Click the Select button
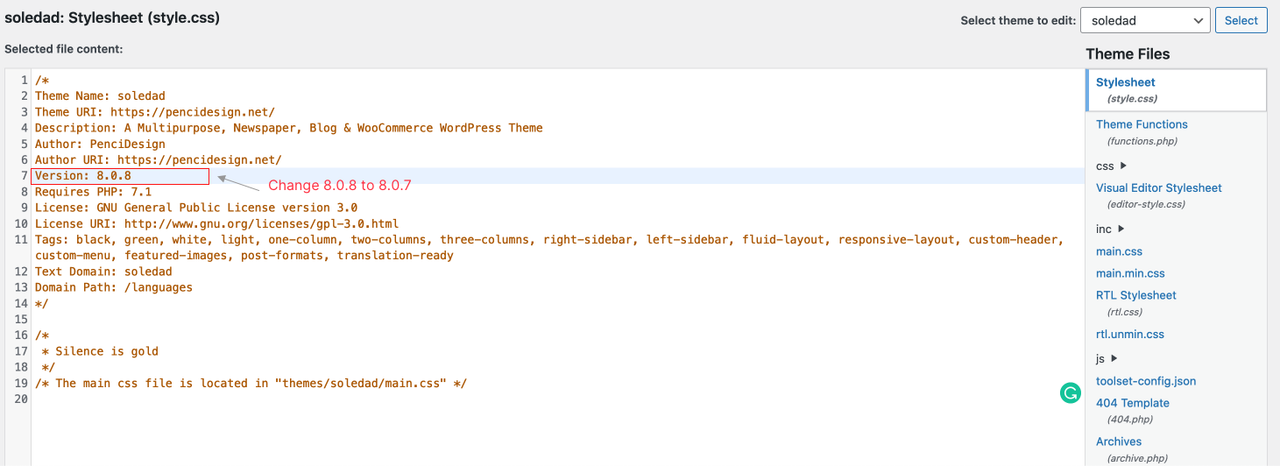The height and width of the screenshot is (466, 1280). (1241, 20)
